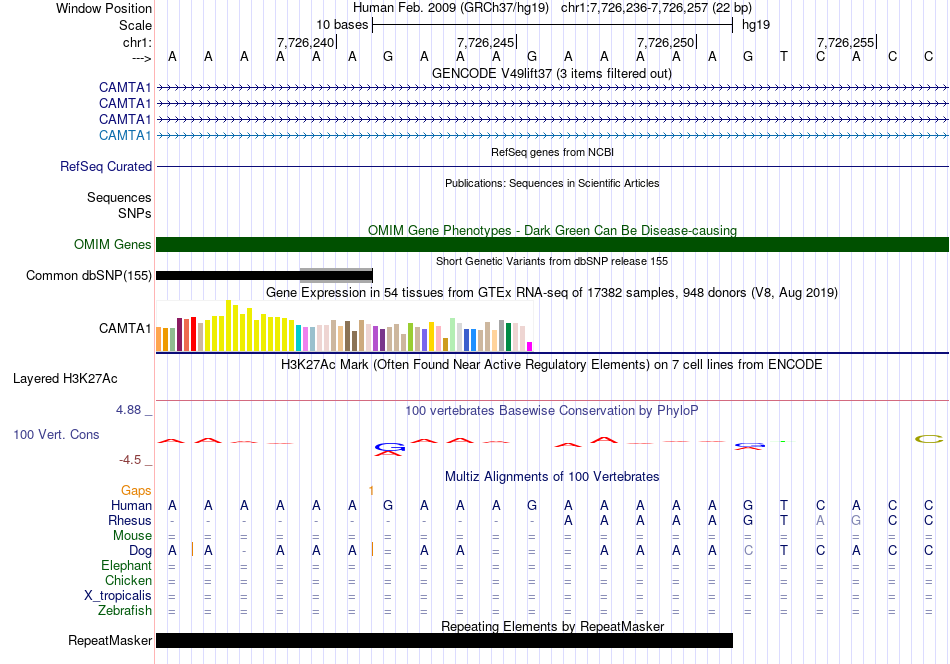The width and height of the screenshot is (950, 664).
Task: Click the 7,726,245 coordinate label
Action: [x=485, y=42]
